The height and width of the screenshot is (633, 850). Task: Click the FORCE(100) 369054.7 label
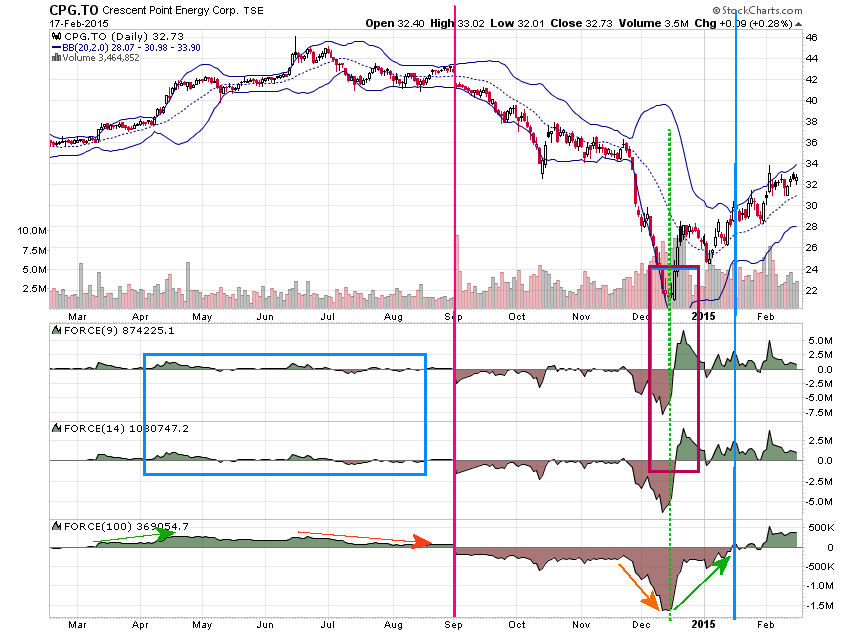coord(126,526)
